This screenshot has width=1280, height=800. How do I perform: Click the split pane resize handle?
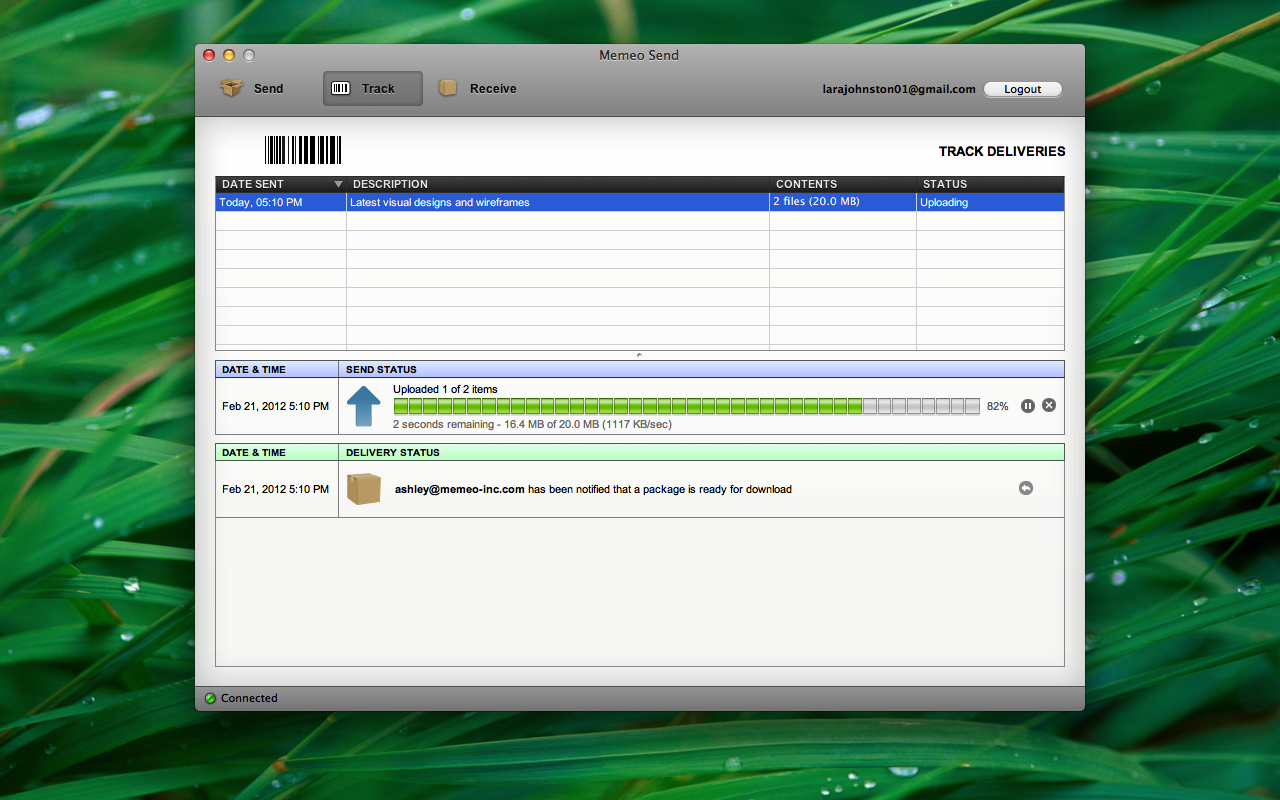(639, 355)
